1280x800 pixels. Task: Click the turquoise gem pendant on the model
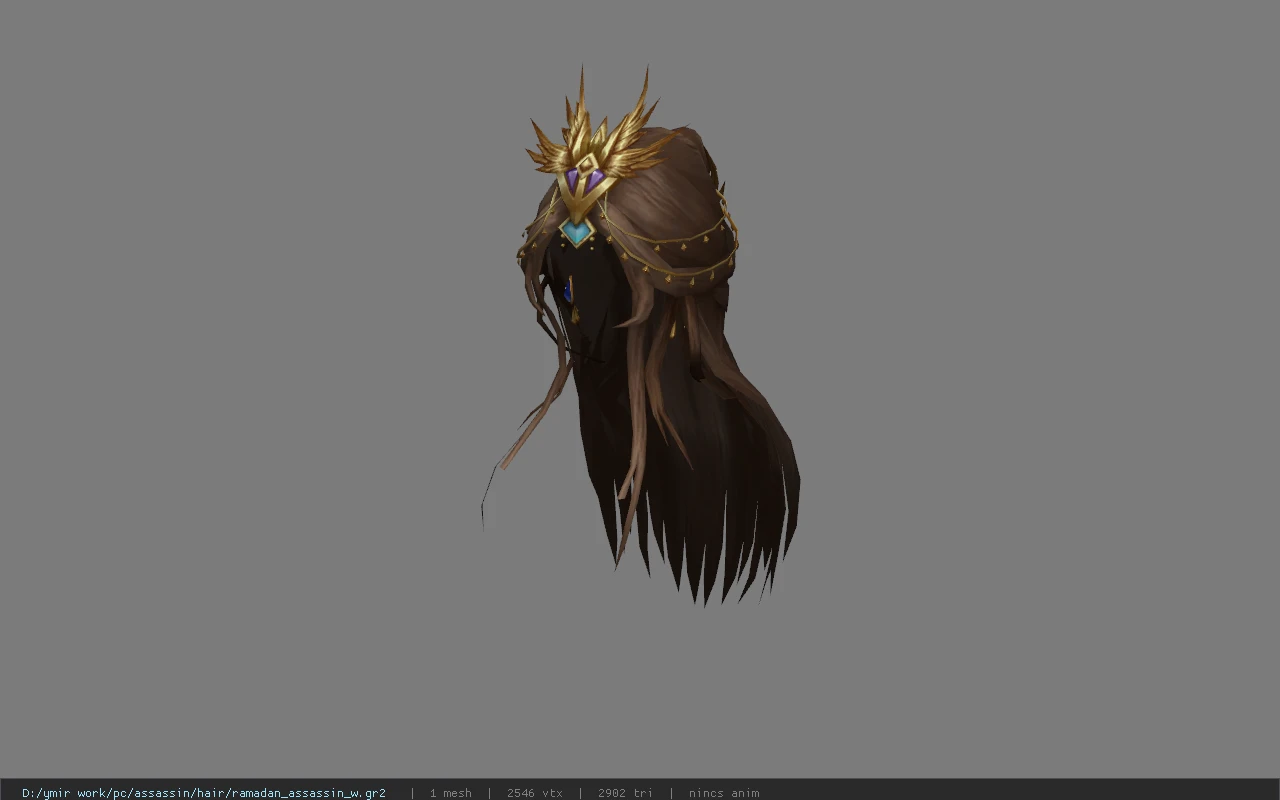576,232
